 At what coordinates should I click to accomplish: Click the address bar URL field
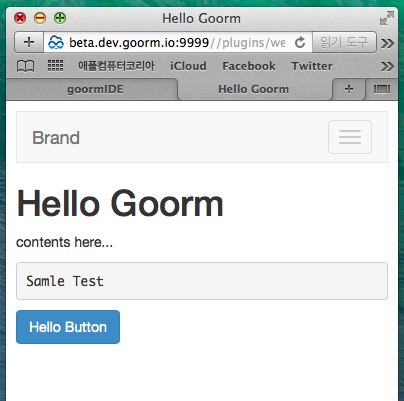click(177, 42)
